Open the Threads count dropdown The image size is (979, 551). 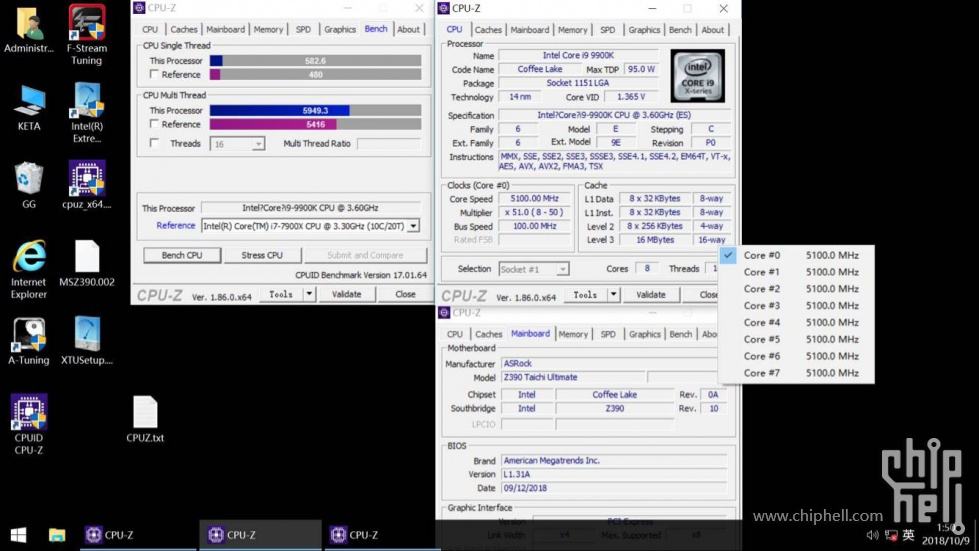click(x=237, y=144)
